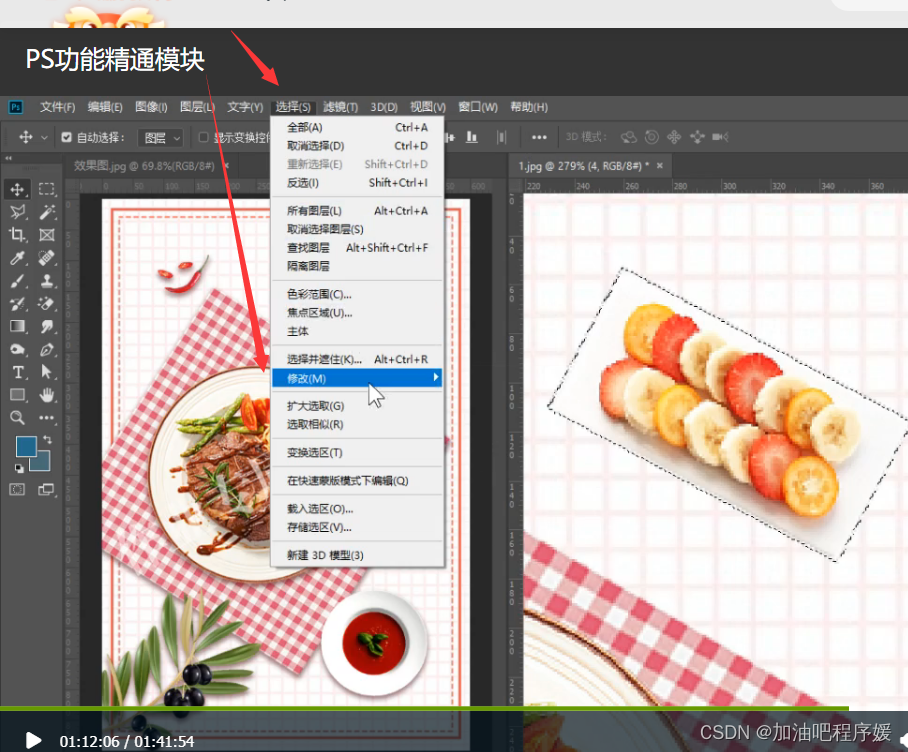
Task: Open the 视图(V) menu
Action: click(x=428, y=107)
